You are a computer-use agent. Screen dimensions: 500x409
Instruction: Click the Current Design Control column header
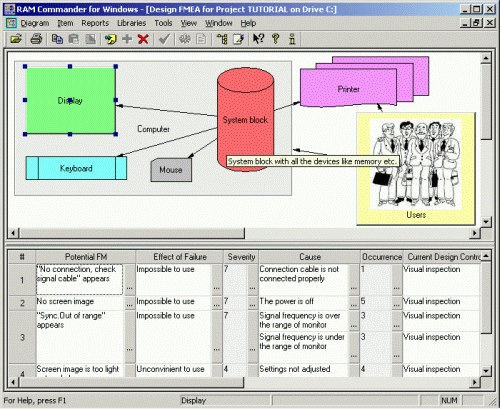click(442, 257)
